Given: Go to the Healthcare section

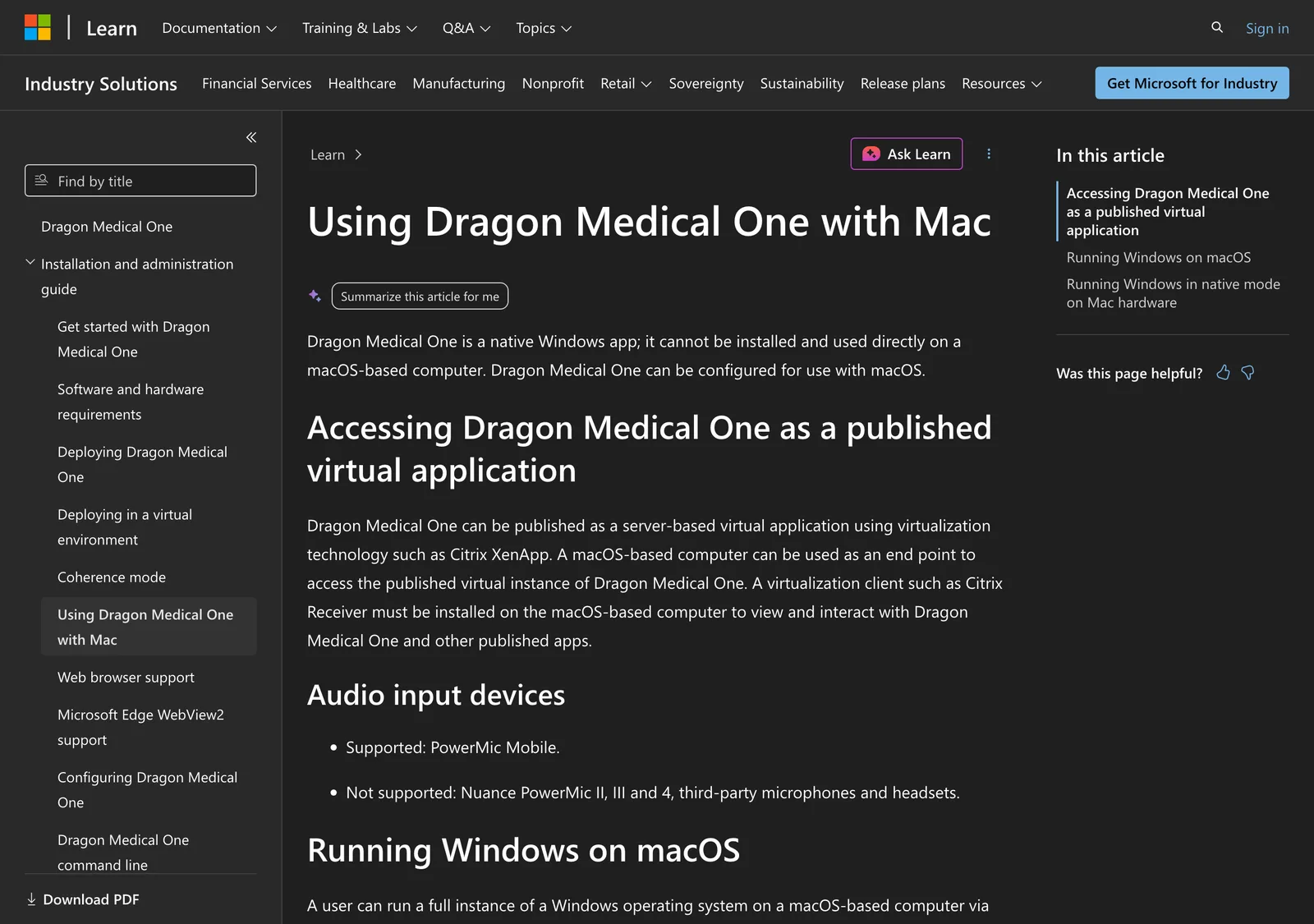Looking at the screenshot, I should tap(362, 84).
